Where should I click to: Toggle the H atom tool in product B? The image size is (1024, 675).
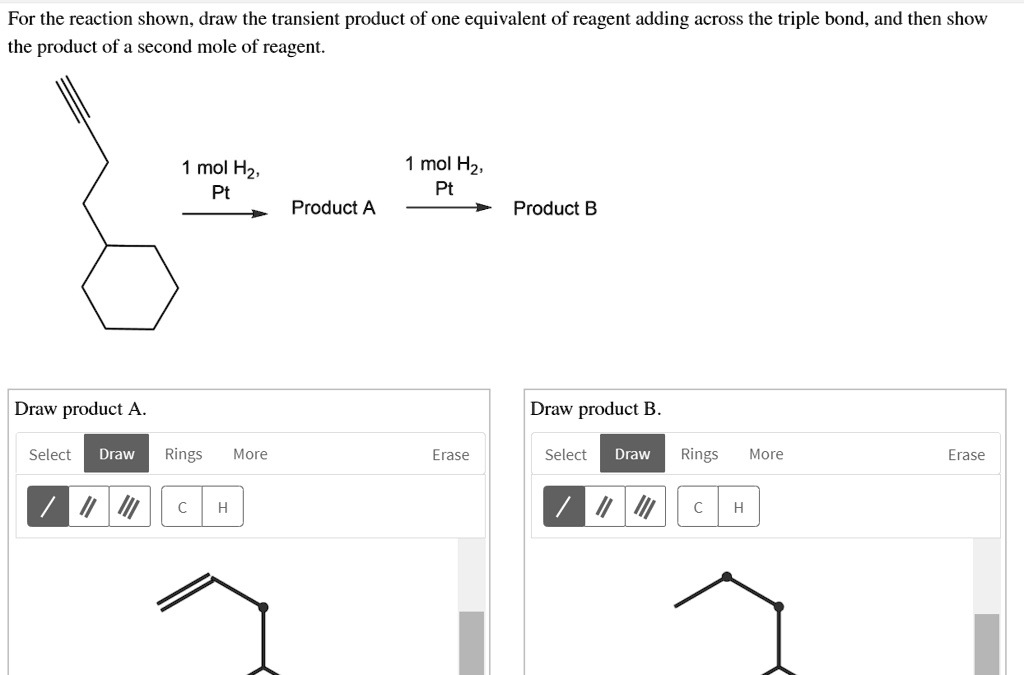click(x=738, y=507)
